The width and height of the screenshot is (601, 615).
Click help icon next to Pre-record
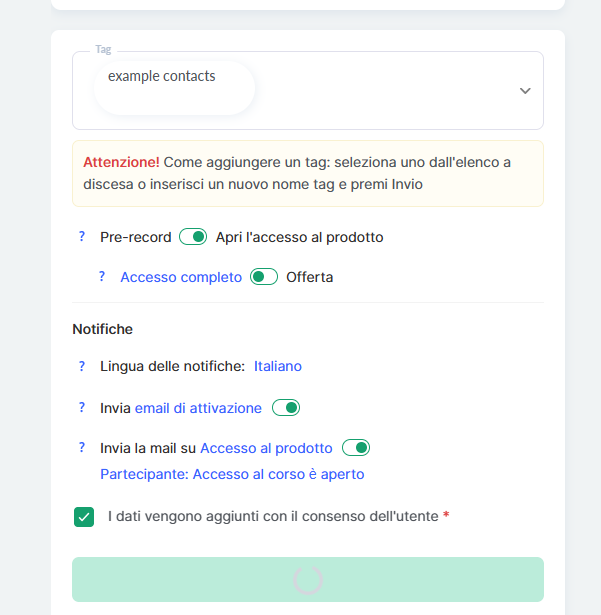[x=82, y=237]
